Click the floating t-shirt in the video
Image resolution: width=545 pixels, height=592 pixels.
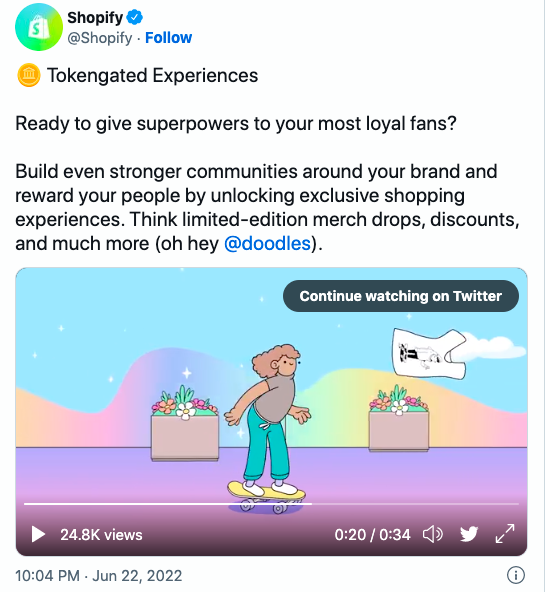click(429, 353)
